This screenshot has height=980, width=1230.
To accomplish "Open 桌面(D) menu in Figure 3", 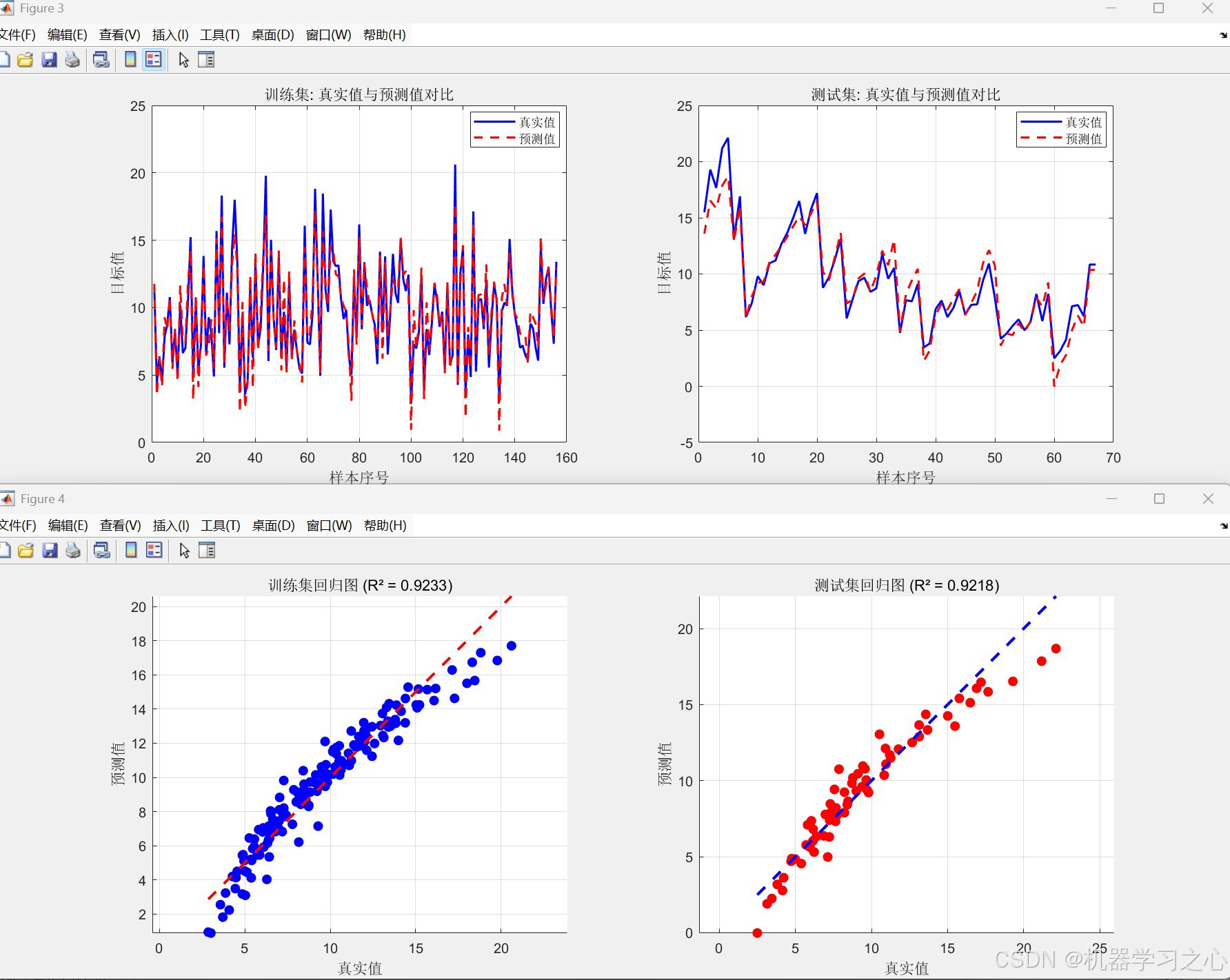I will pos(272,35).
